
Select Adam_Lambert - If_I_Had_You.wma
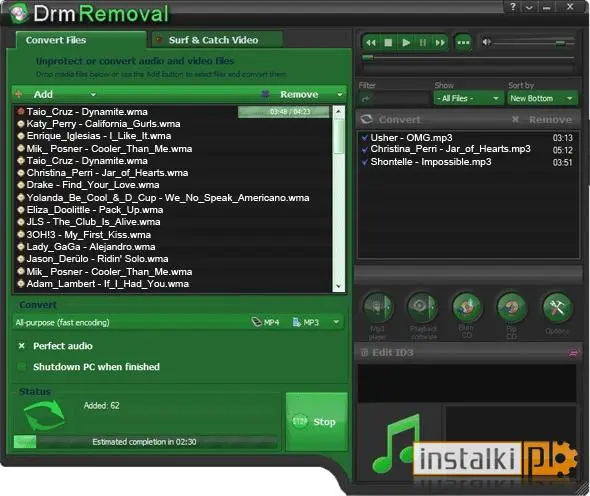coord(108,284)
